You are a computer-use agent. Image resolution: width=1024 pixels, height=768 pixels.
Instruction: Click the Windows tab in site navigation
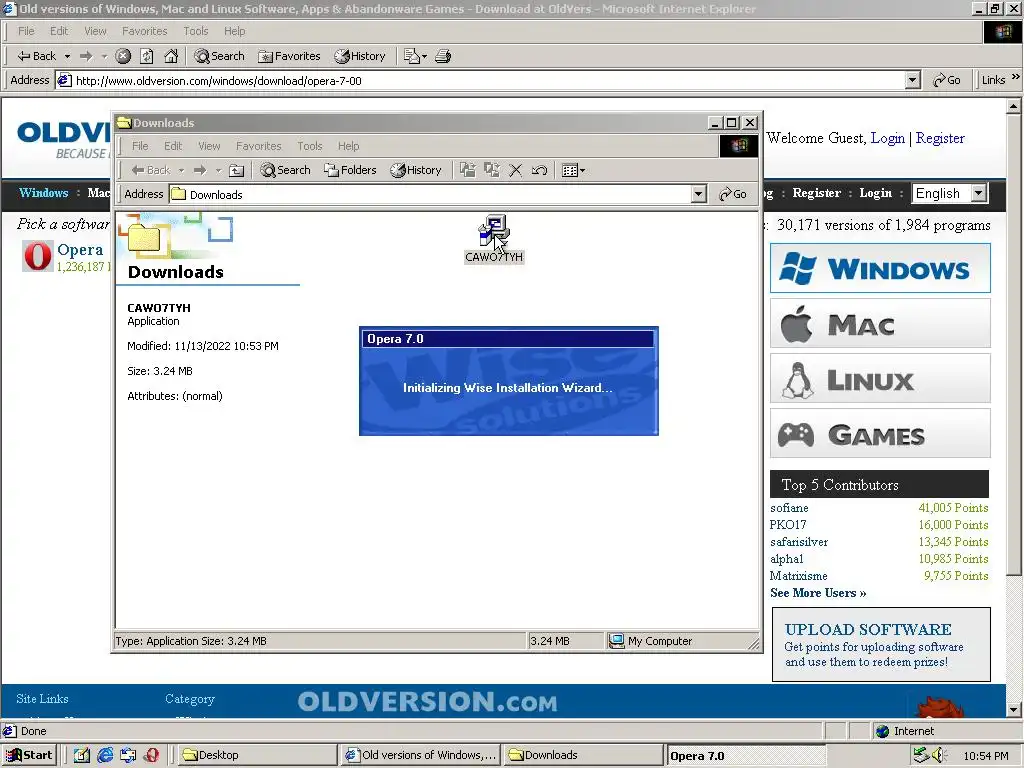click(x=43, y=193)
